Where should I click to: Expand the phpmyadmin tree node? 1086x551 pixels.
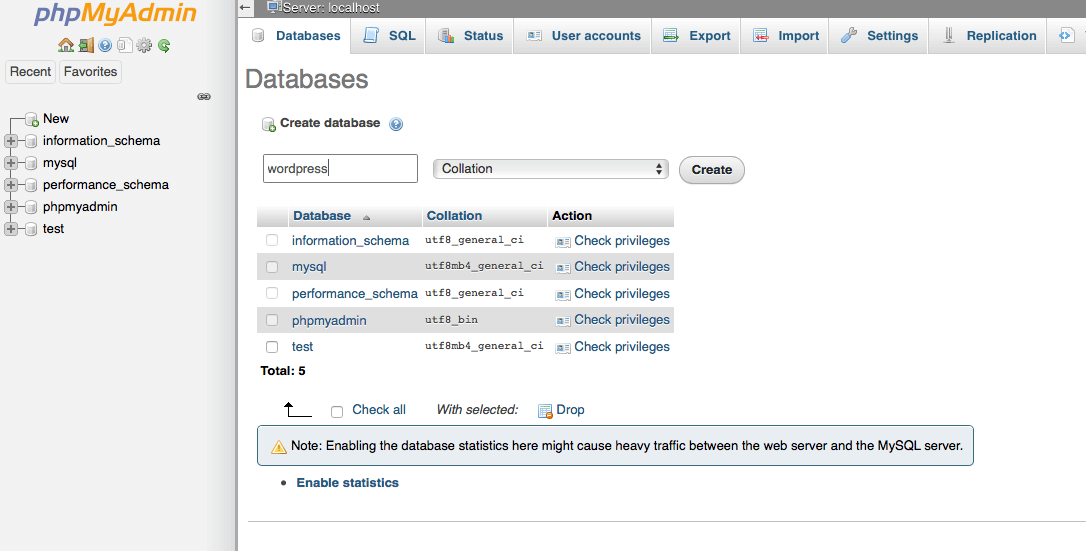[x=11, y=207]
